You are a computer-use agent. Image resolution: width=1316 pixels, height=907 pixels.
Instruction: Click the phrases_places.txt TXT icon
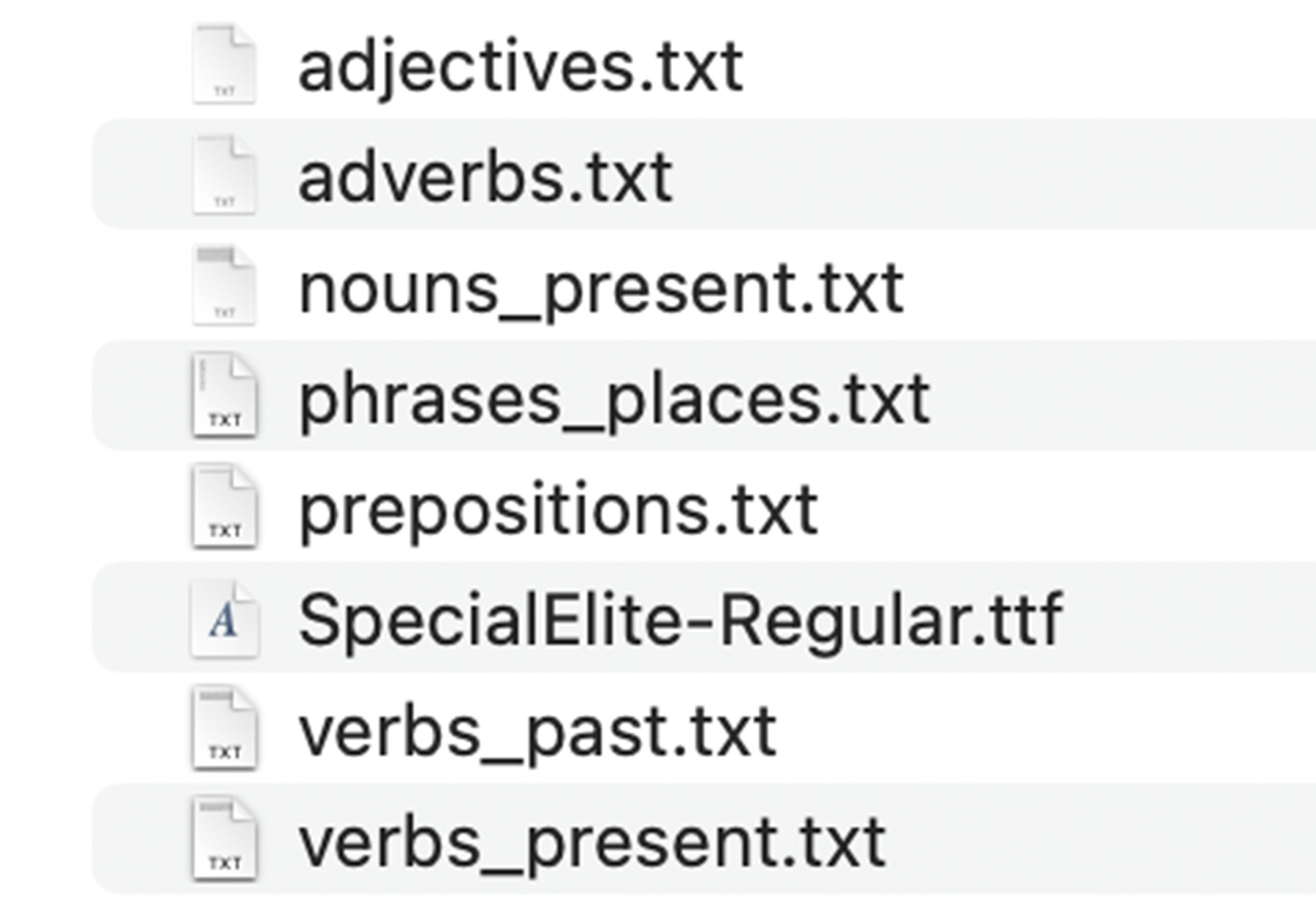(x=224, y=396)
